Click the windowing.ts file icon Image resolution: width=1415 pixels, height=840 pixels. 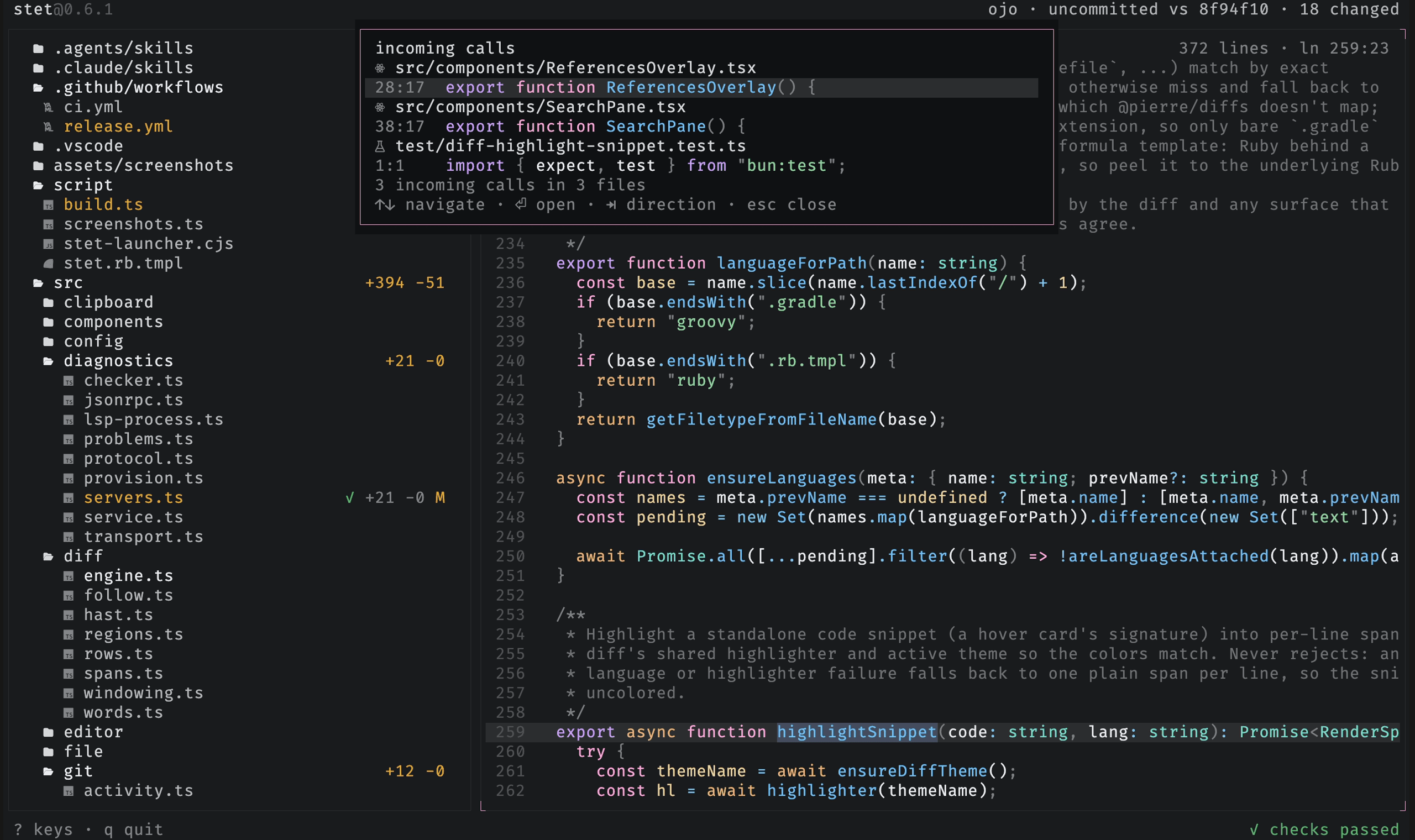69,694
